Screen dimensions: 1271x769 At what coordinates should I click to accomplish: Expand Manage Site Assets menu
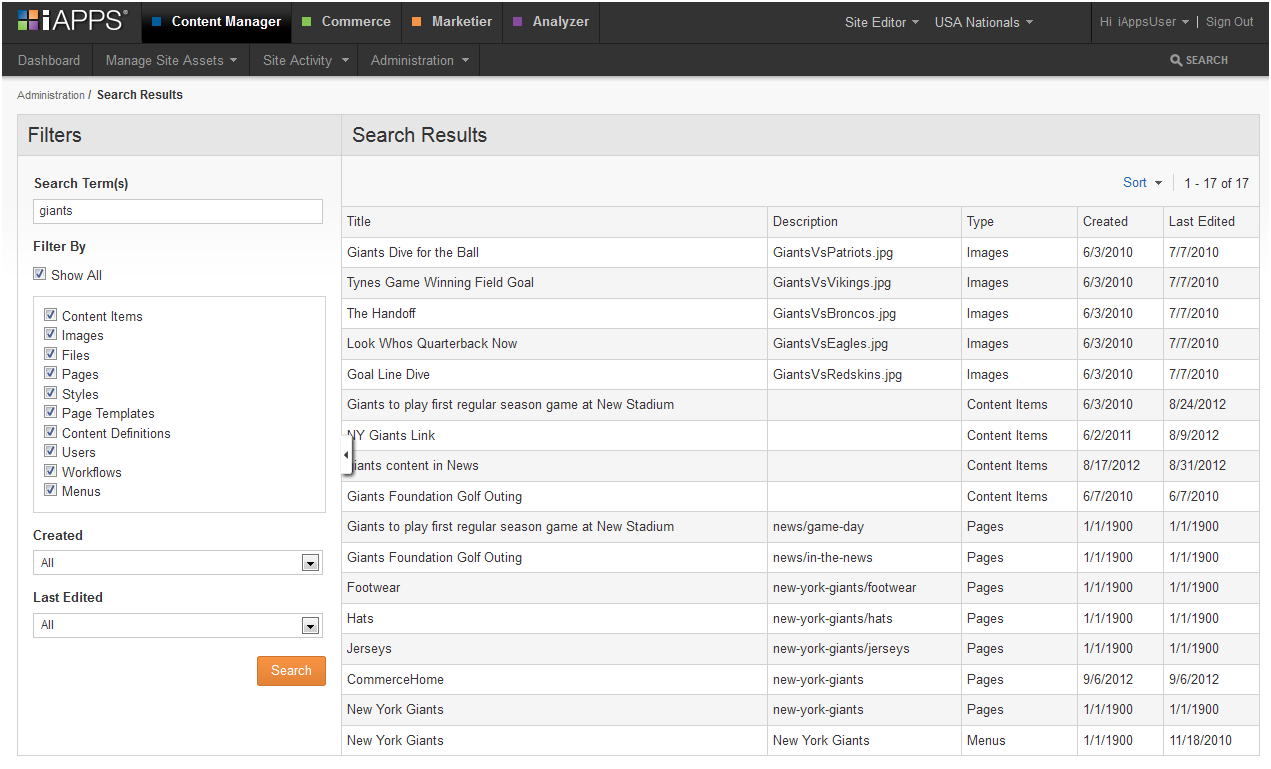click(x=171, y=60)
